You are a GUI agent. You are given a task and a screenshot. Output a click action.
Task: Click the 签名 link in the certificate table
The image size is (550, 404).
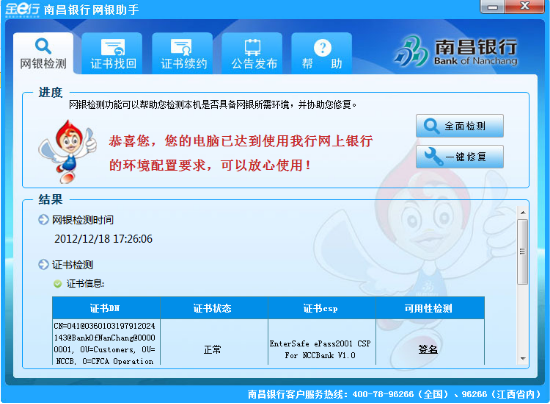[x=428, y=349]
